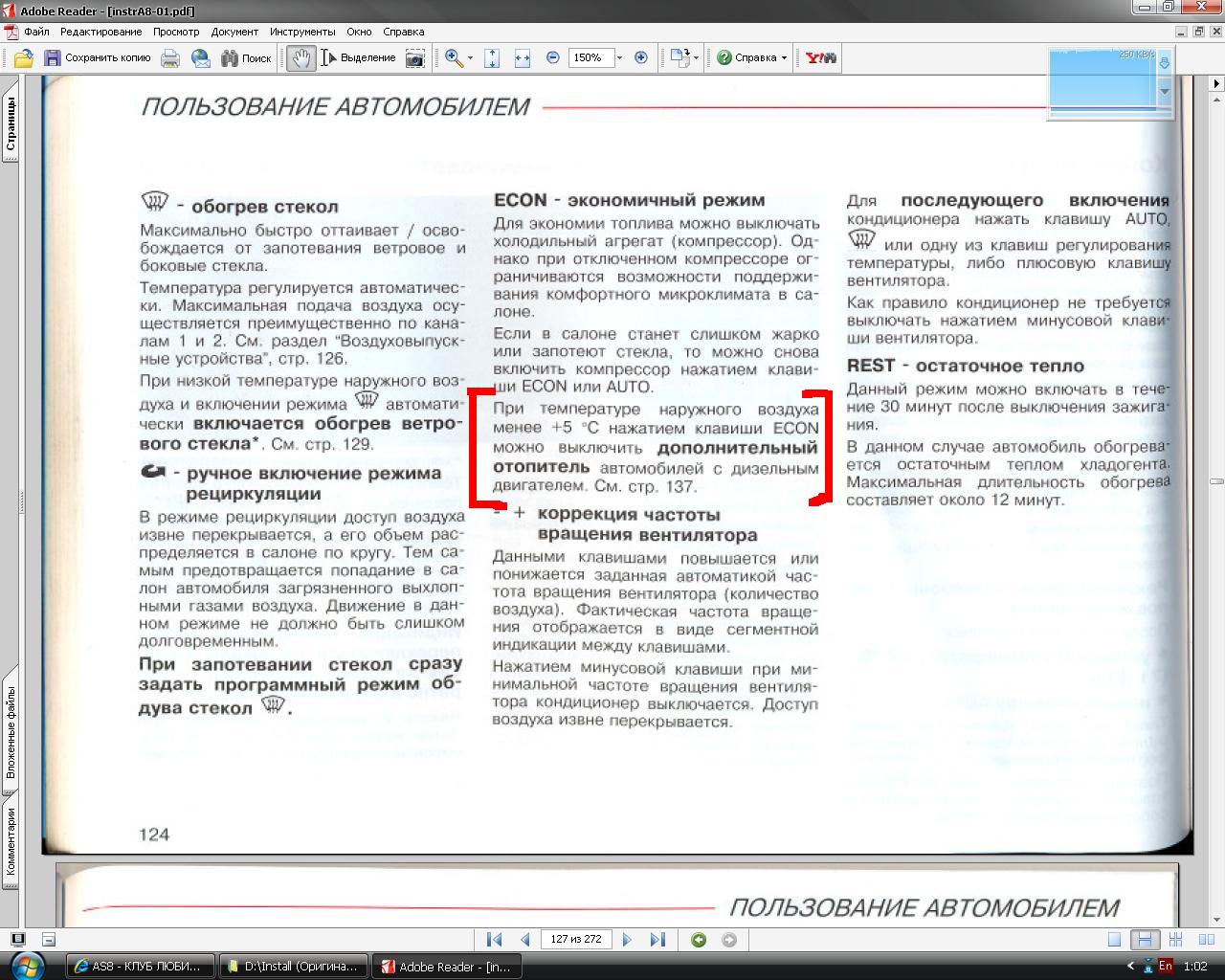
Task: Switch to Single Page layout
Action: pyautogui.click(x=1114, y=940)
